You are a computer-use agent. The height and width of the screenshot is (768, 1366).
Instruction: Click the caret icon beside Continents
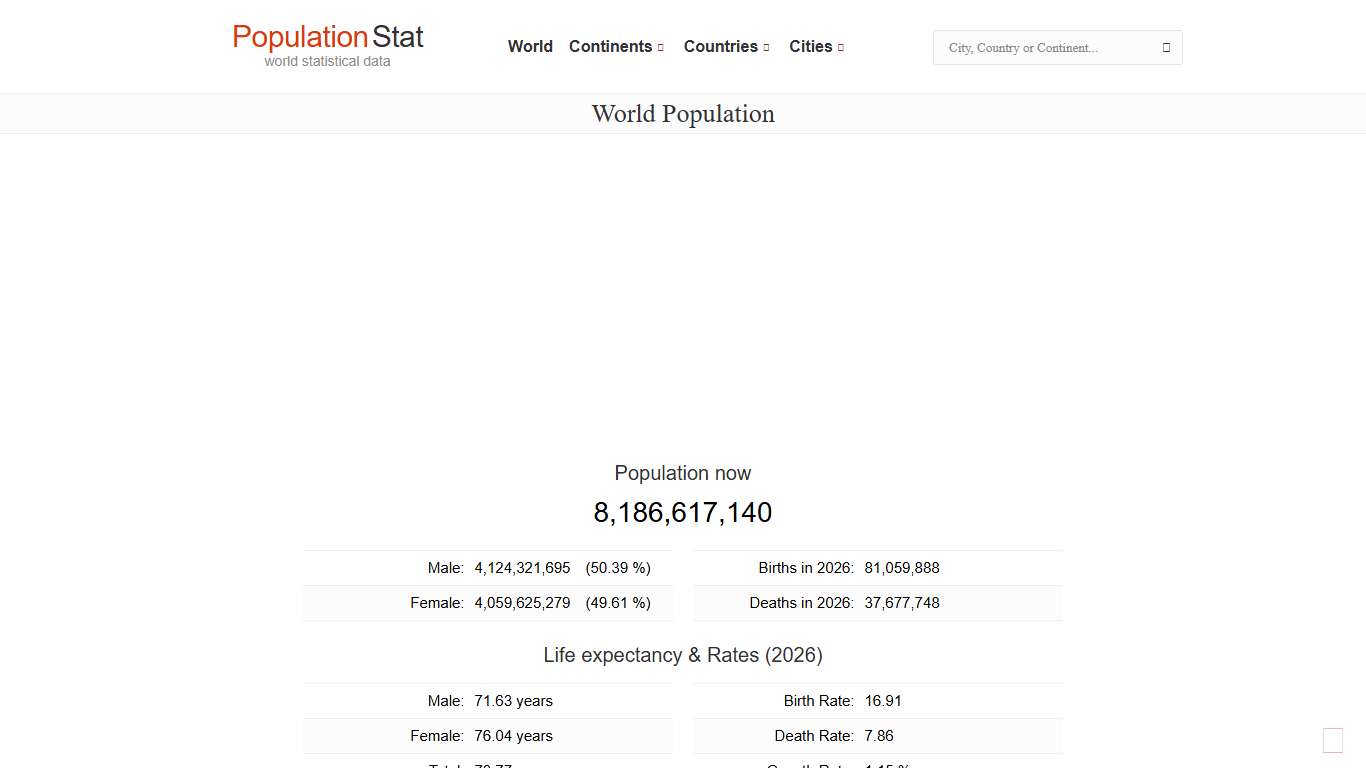(x=661, y=47)
